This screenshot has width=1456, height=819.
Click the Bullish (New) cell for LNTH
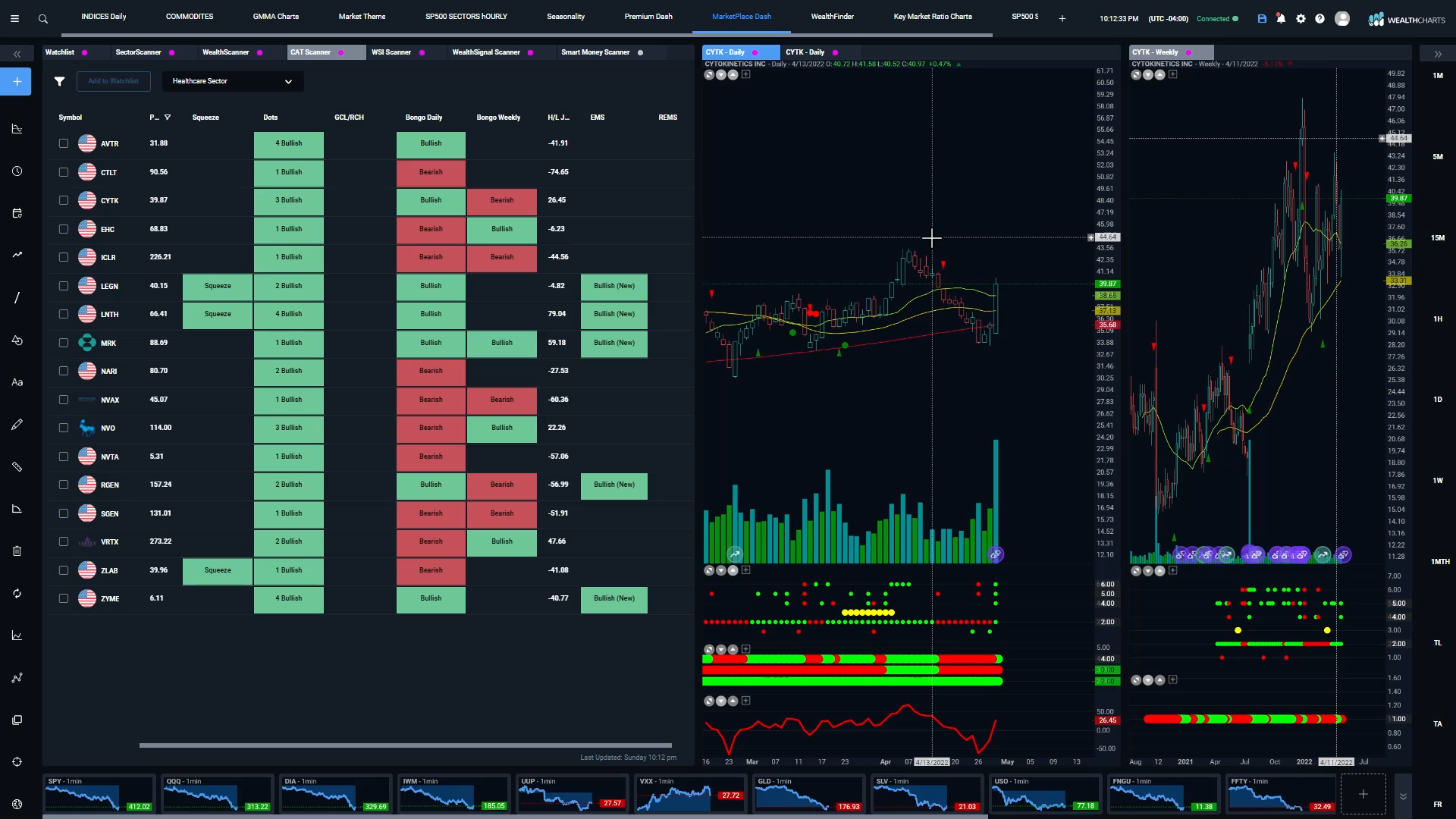pos(614,314)
